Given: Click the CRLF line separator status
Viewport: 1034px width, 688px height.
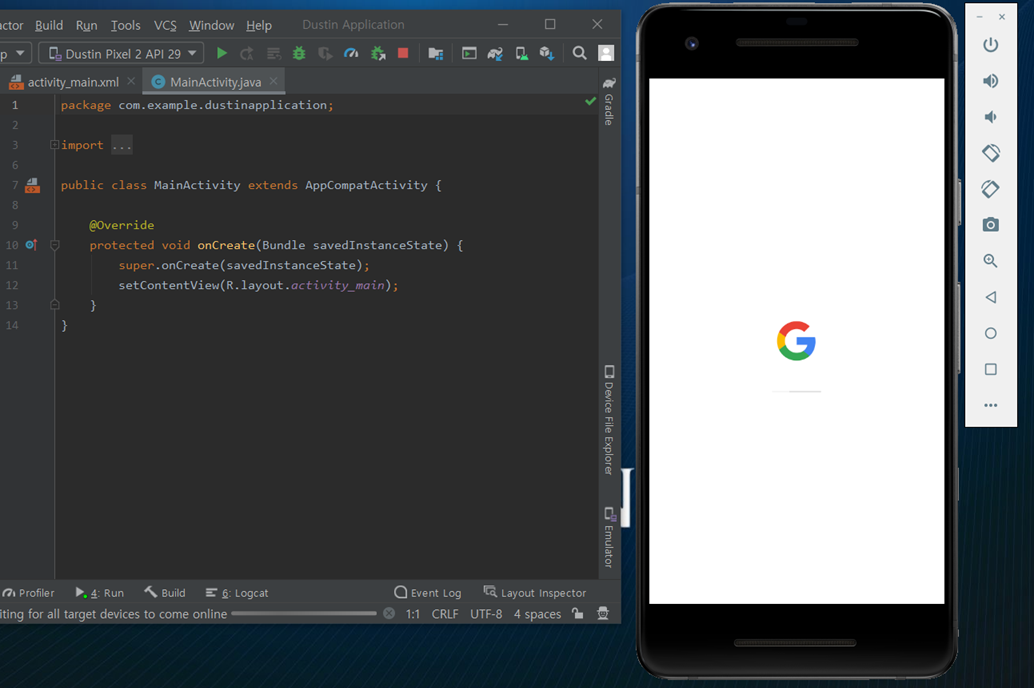Looking at the screenshot, I should pyautogui.click(x=445, y=614).
